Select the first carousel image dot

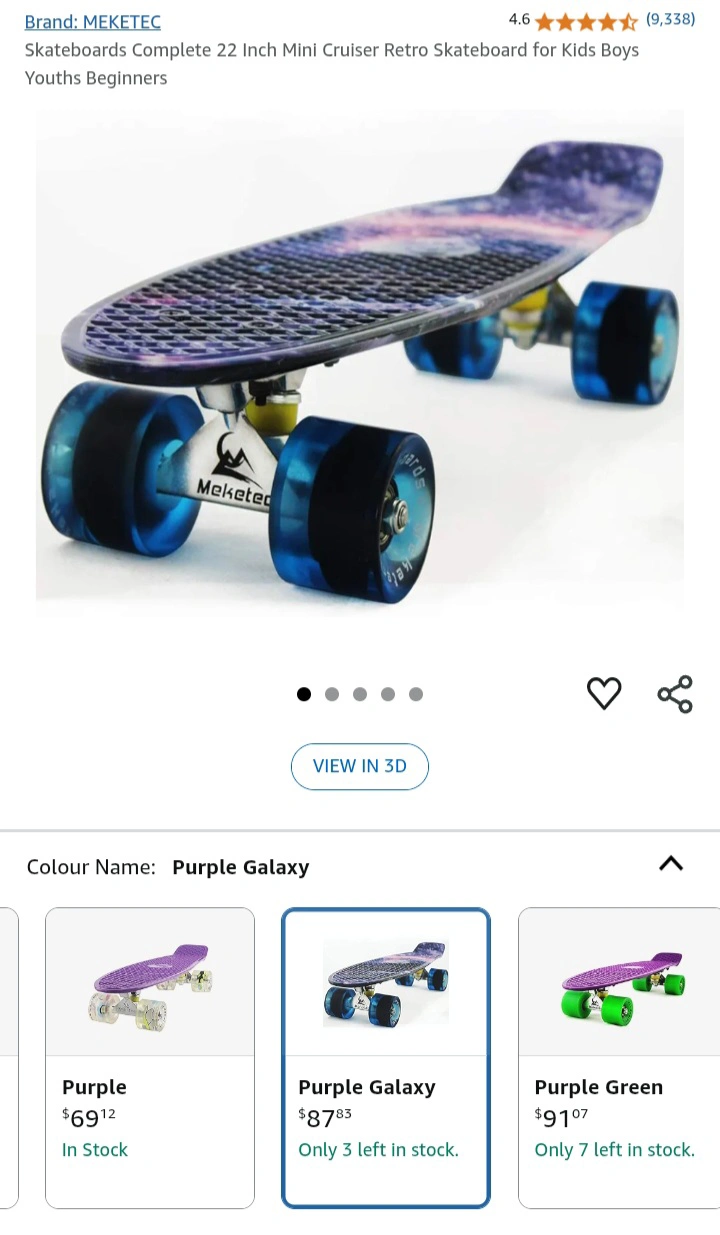tap(304, 694)
